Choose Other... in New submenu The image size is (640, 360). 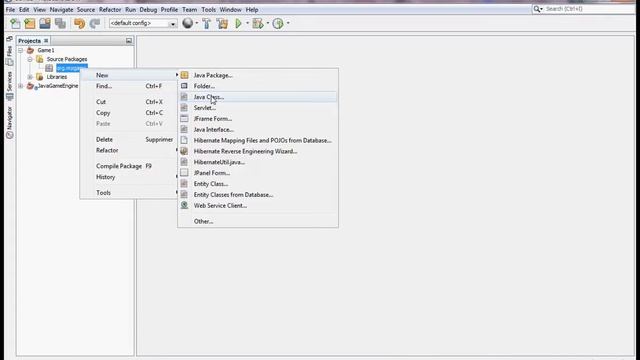coord(258,221)
